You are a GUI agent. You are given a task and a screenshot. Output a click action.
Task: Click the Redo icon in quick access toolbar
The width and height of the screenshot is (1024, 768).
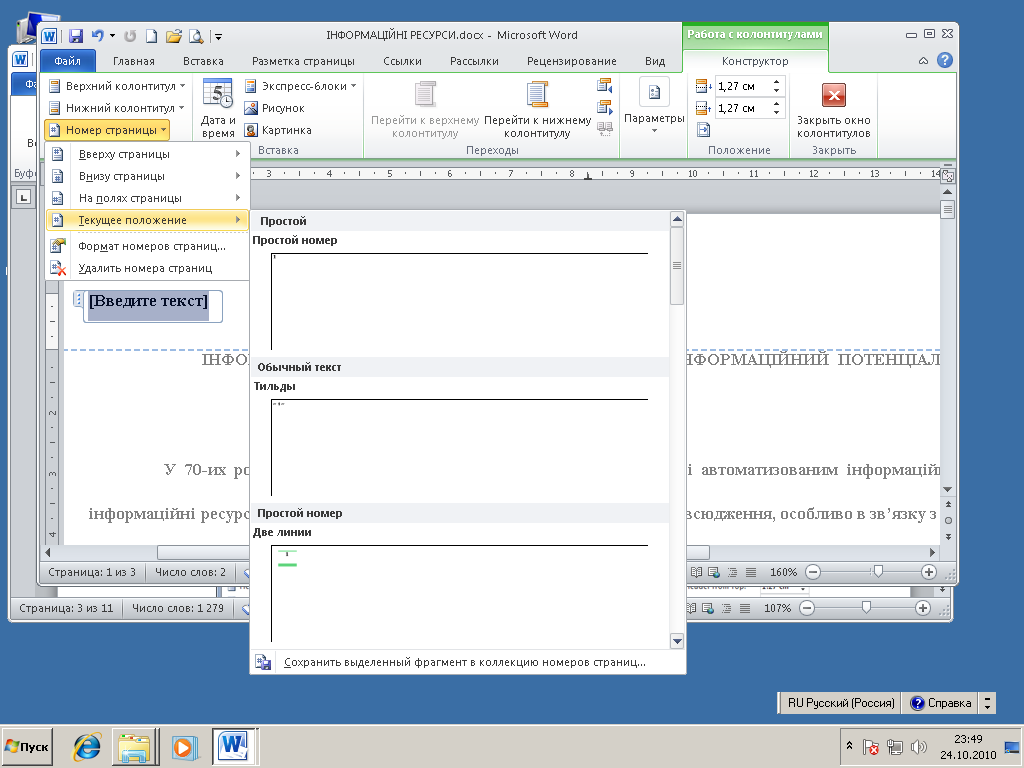130,36
